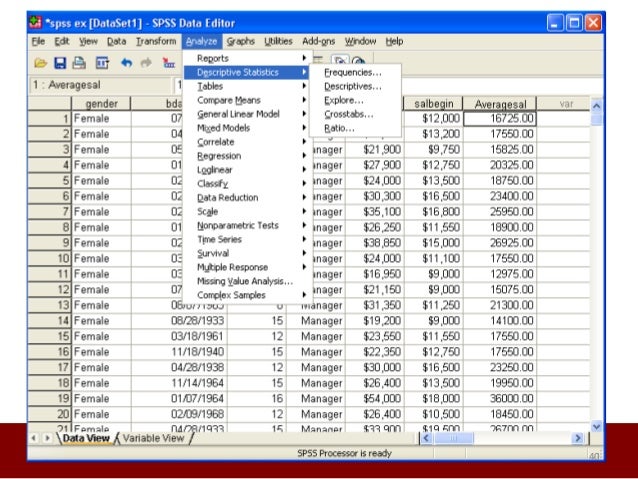Click the gender column header
This screenshot has height=479, width=638.
tap(101, 104)
